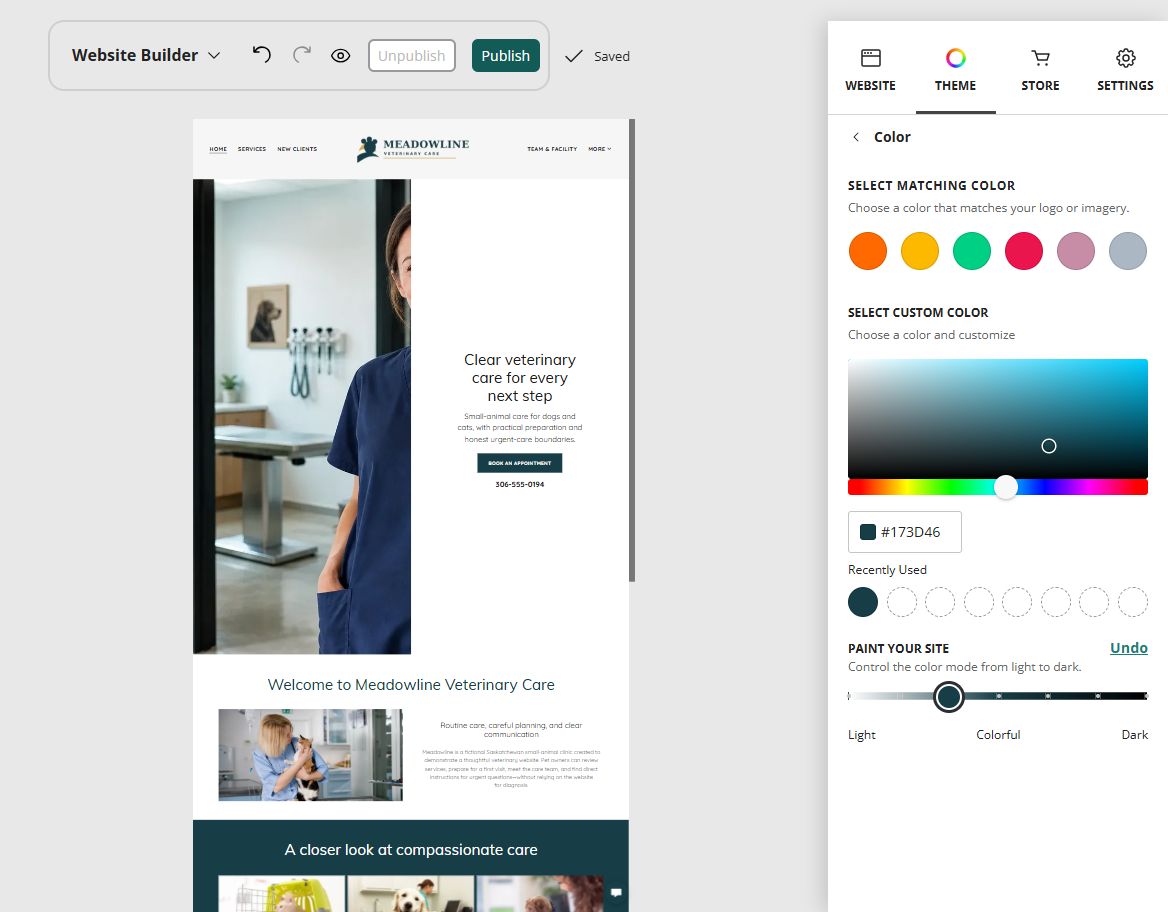Pick the red-pink matching color swatch
Image resolution: width=1168 pixels, height=912 pixels.
[1023, 250]
